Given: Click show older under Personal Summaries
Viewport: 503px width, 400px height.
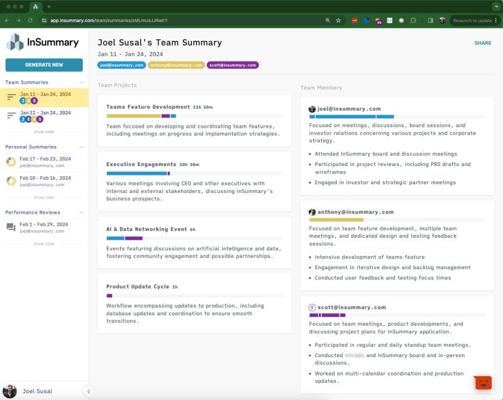Looking at the screenshot, I should pyautogui.click(x=44, y=197).
